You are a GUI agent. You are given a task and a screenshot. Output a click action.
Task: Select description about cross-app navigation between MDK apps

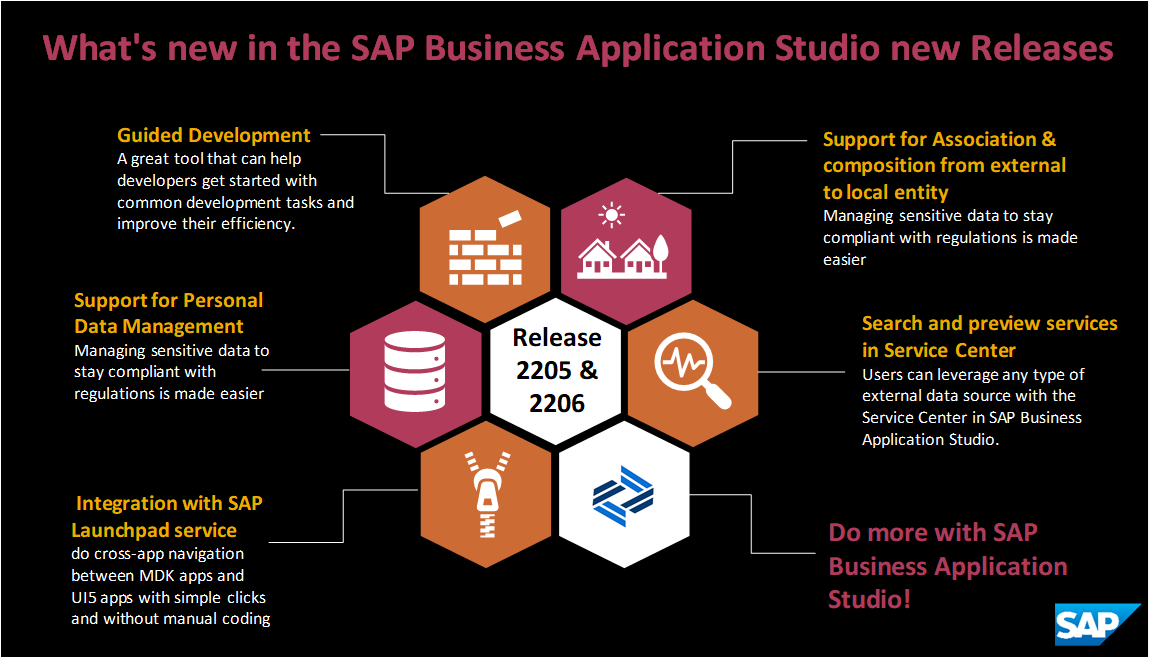point(171,586)
